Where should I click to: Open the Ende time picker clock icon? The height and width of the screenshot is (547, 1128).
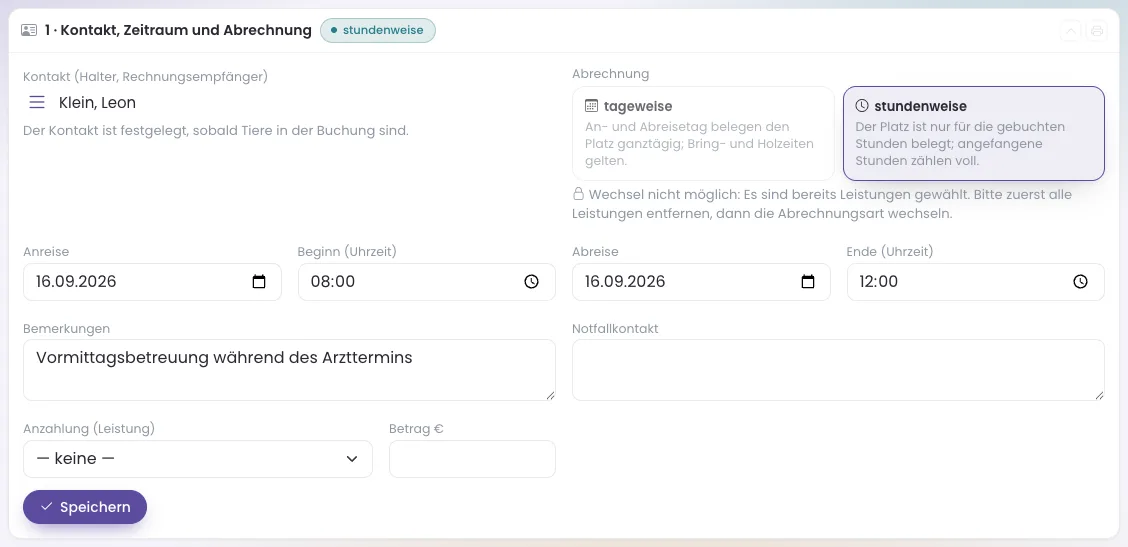(x=1081, y=281)
